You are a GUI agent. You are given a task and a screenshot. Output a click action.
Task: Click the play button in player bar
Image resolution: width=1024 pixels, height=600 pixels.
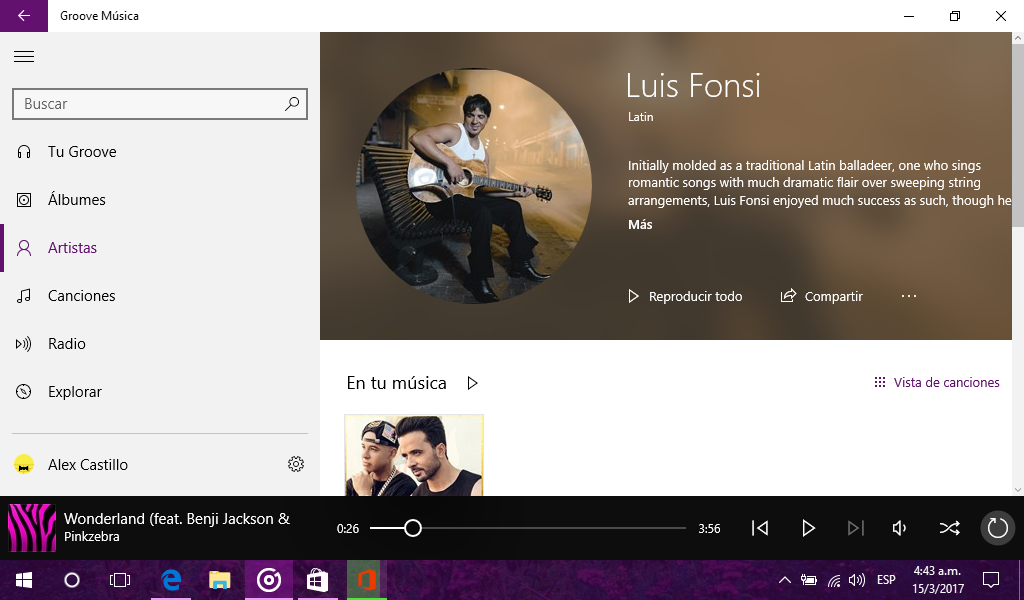click(x=808, y=528)
